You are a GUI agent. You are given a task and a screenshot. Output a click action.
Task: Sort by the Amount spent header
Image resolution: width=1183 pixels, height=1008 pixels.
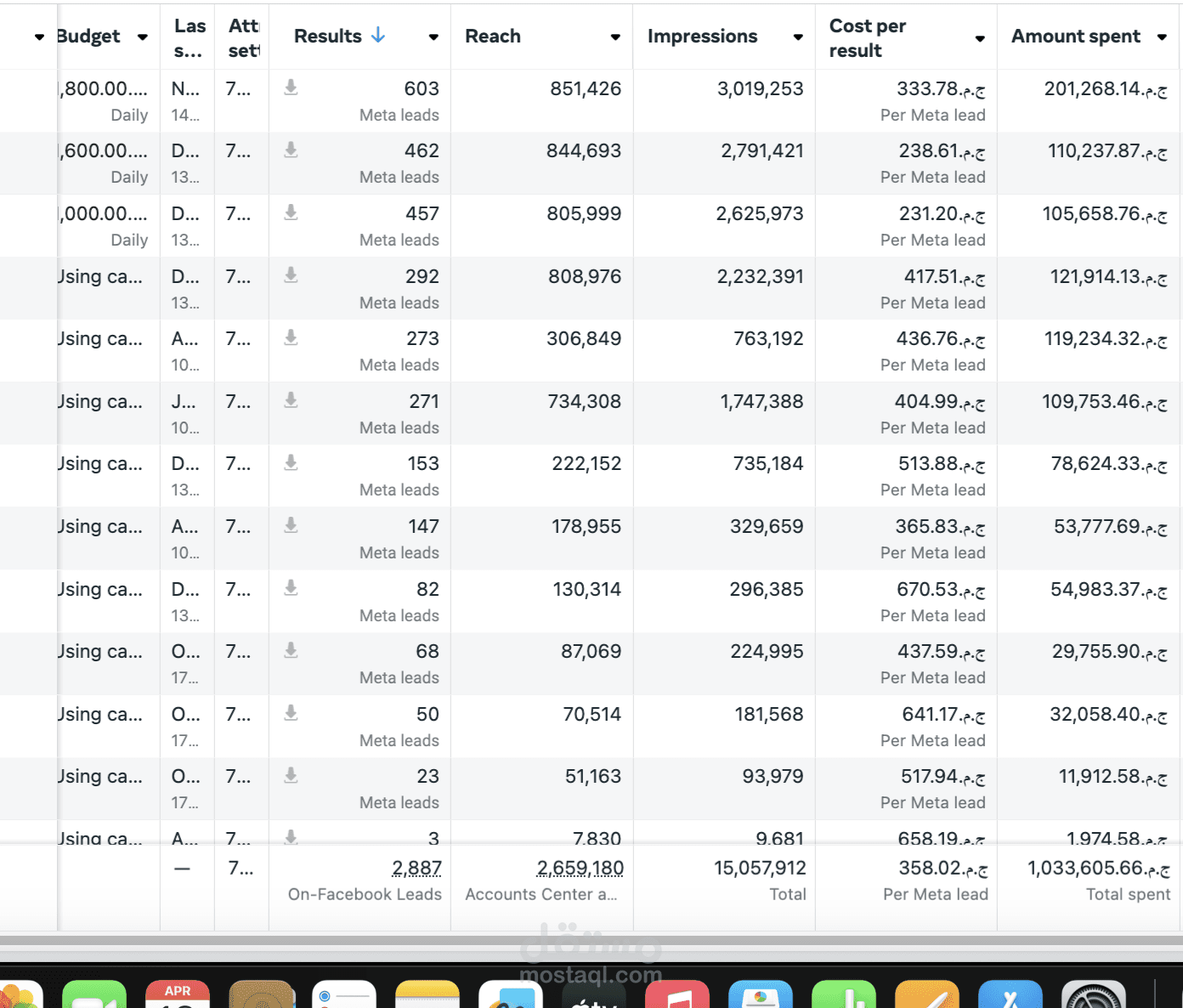click(x=1076, y=37)
